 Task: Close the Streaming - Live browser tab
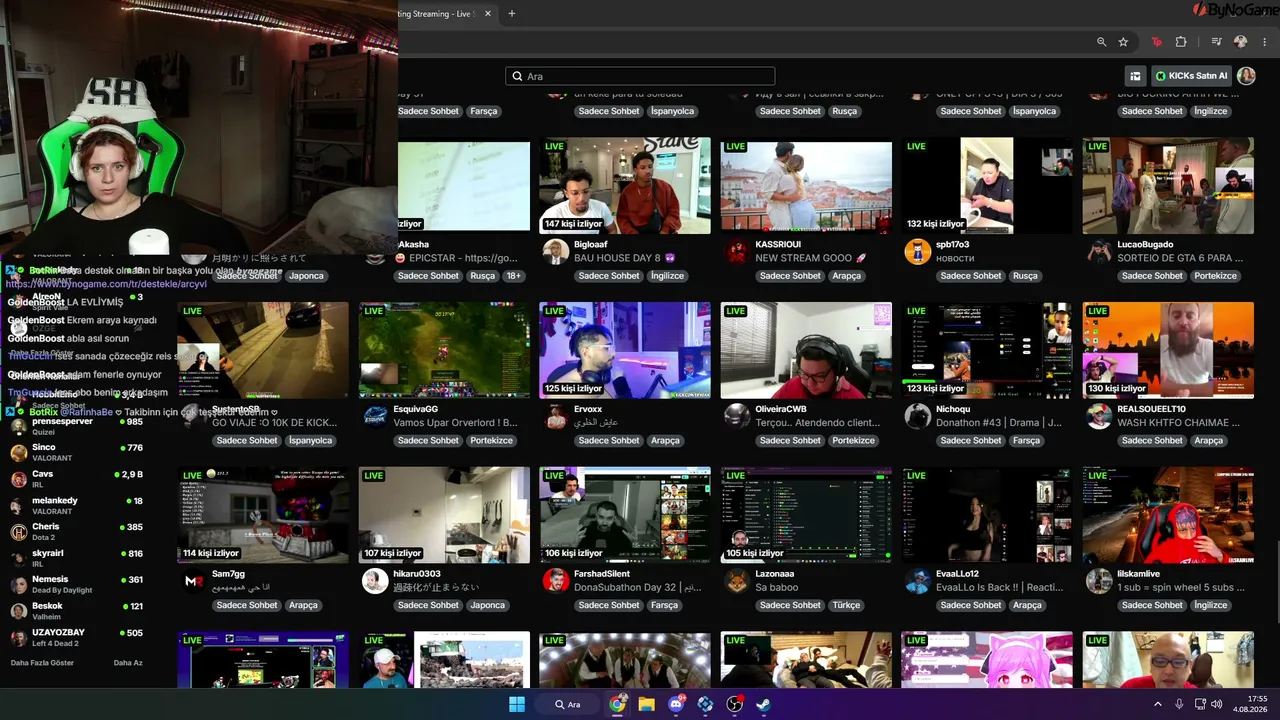tap(488, 13)
